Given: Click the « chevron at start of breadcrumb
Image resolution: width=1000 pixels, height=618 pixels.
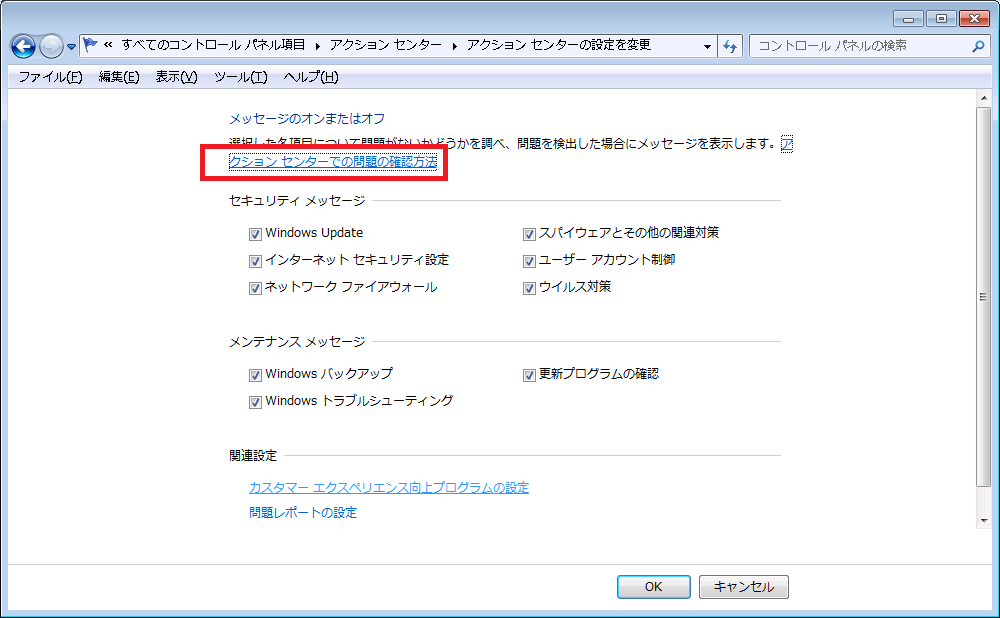Looking at the screenshot, I should [108, 46].
